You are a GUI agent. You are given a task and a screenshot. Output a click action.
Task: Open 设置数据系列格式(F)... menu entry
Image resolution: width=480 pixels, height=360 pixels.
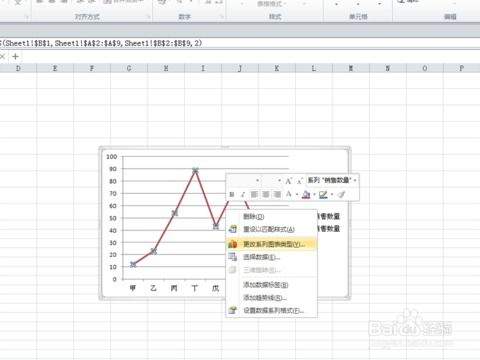tap(271, 310)
